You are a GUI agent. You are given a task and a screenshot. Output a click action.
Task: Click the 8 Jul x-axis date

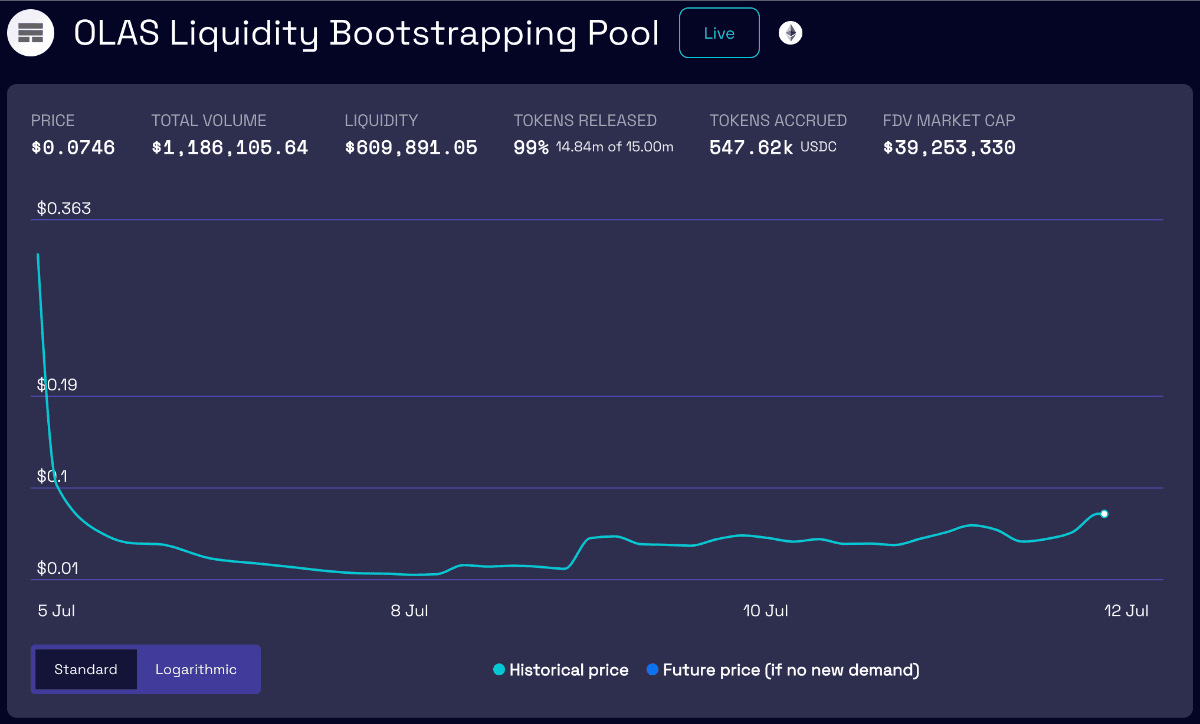tap(410, 610)
